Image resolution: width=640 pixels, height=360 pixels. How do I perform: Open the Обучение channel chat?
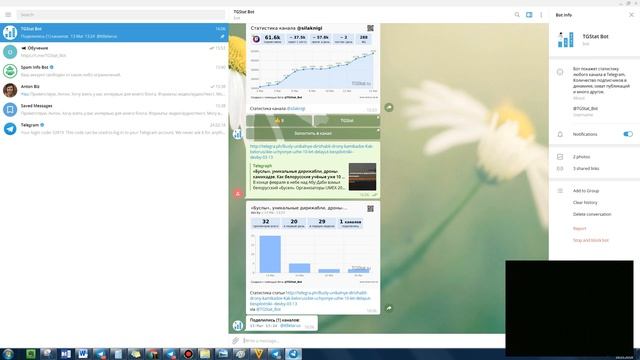(x=114, y=52)
